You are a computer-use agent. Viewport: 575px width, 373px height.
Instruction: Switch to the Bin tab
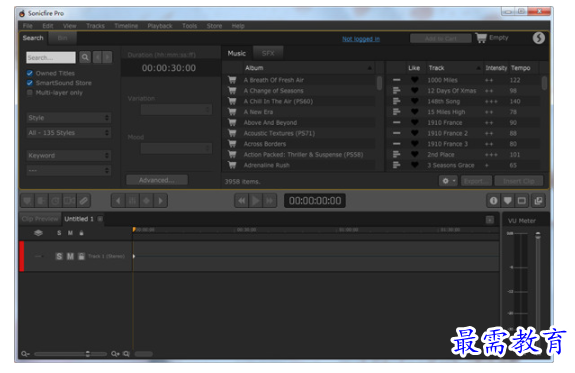click(x=62, y=38)
